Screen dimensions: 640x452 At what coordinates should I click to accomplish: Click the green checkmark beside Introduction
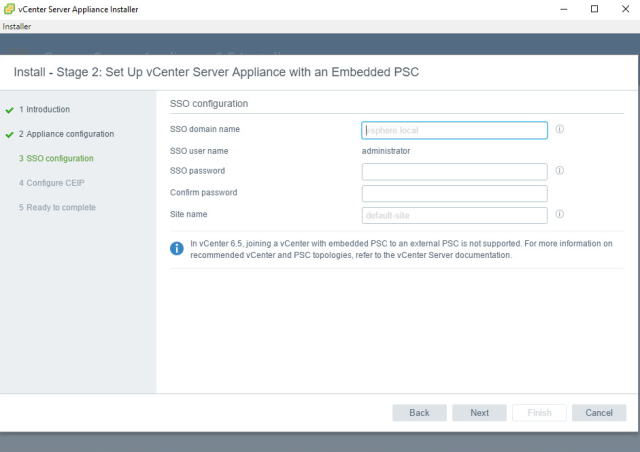point(9,110)
